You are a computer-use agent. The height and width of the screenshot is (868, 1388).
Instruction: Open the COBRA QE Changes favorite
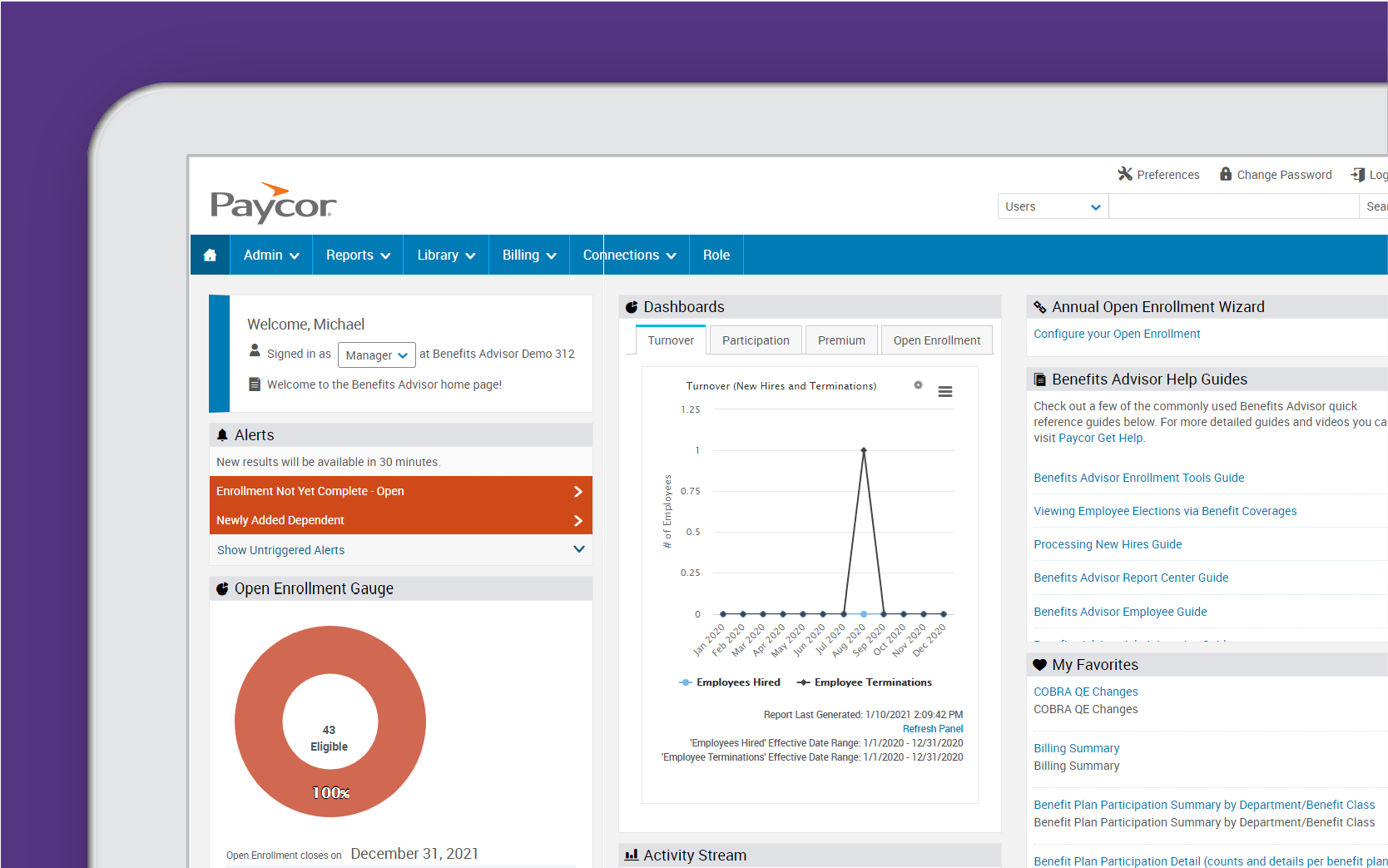pos(1086,692)
